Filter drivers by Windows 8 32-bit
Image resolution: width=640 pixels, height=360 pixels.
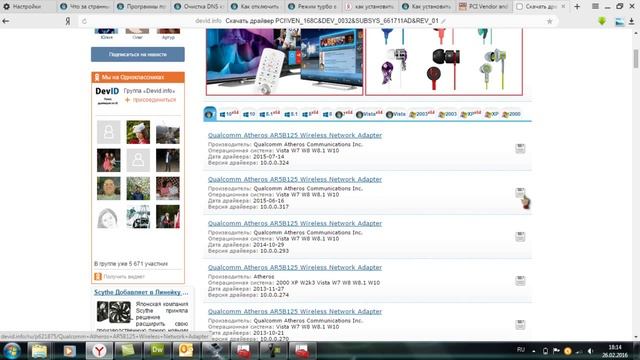pyautogui.click(x=327, y=114)
